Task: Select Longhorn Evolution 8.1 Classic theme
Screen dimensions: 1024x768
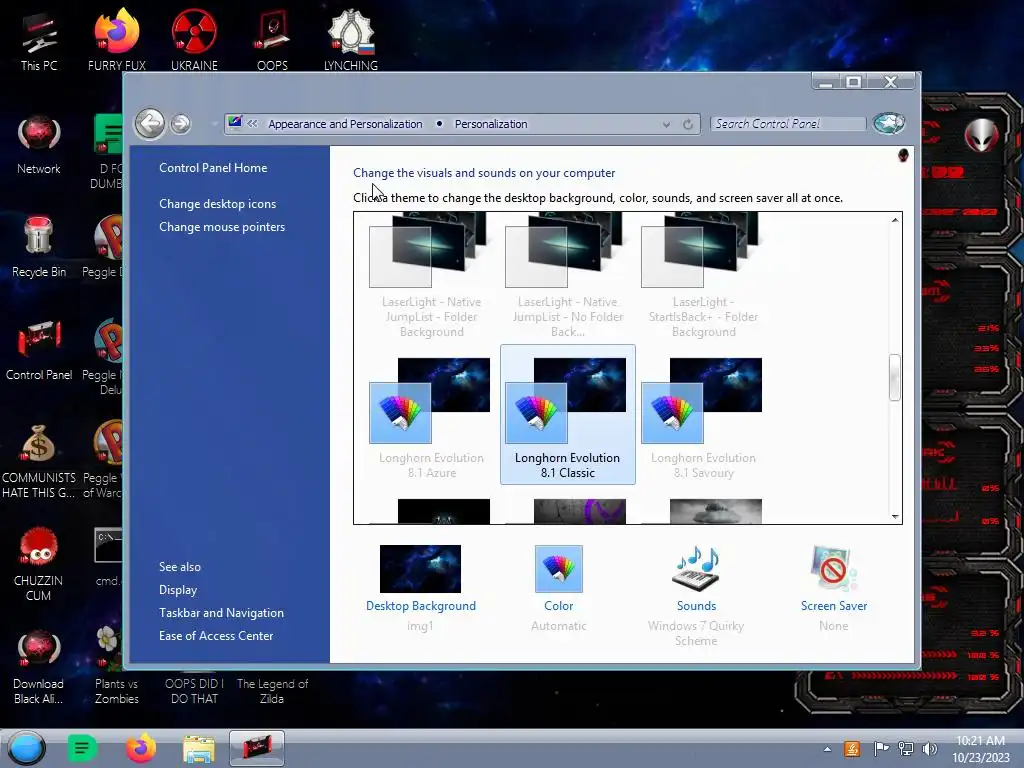Action: click(x=568, y=415)
